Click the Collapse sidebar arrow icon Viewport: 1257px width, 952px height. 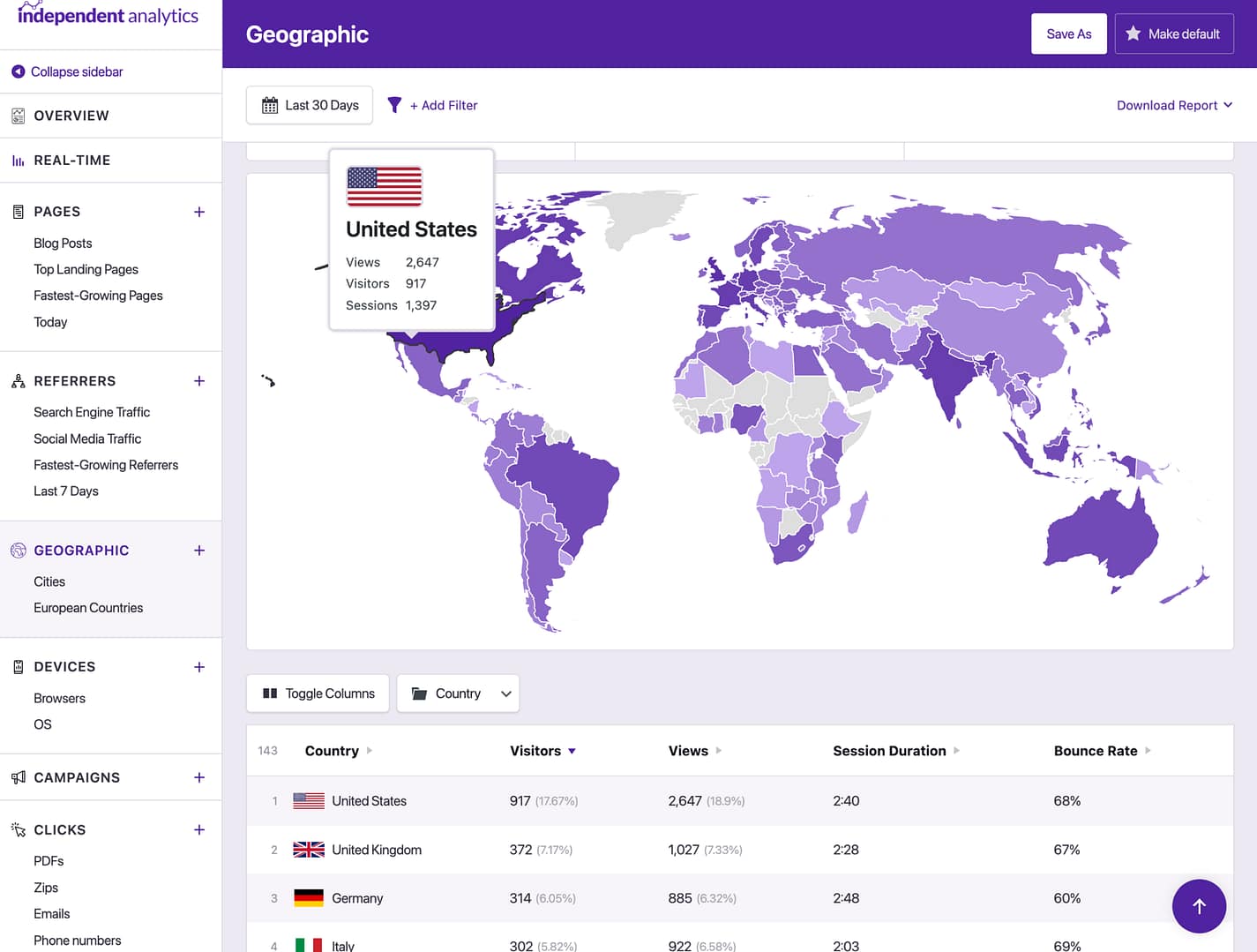pyautogui.click(x=18, y=71)
